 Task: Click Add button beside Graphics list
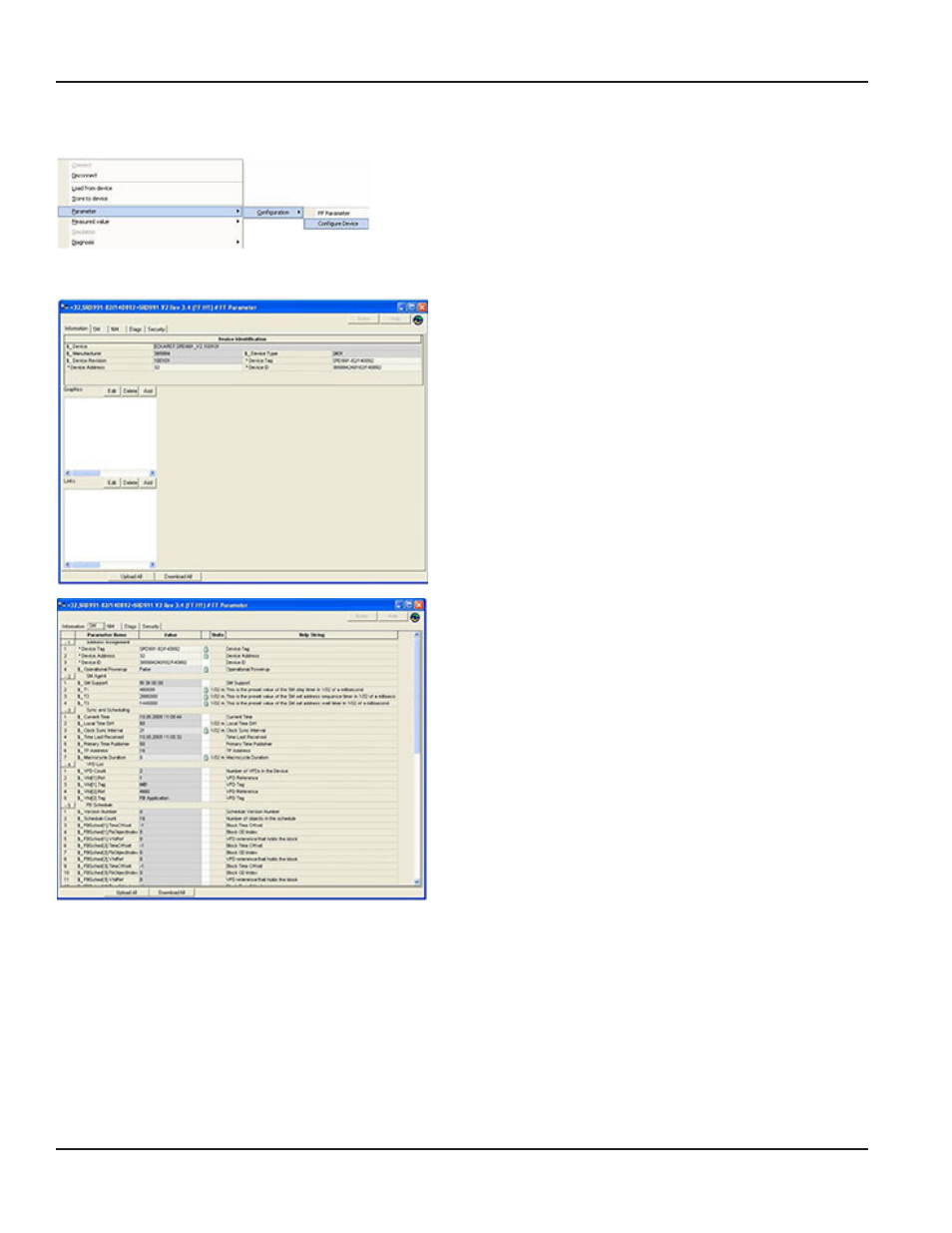[148, 391]
